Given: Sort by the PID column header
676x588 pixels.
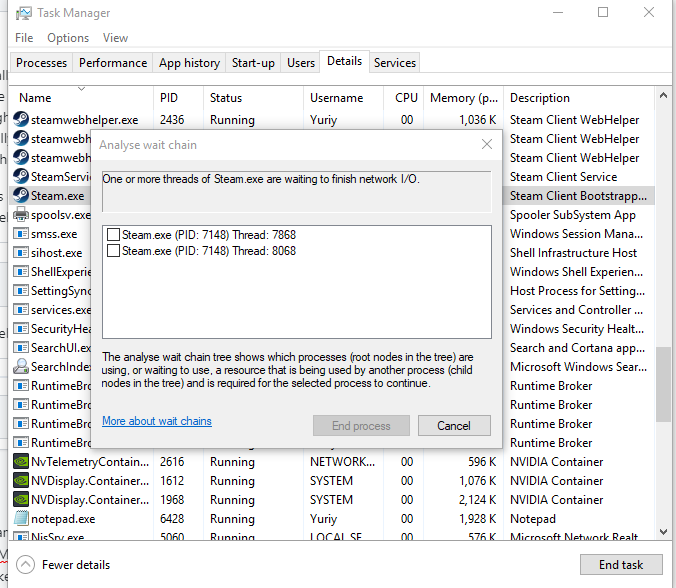Looking at the screenshot, I should pos(178,98).
